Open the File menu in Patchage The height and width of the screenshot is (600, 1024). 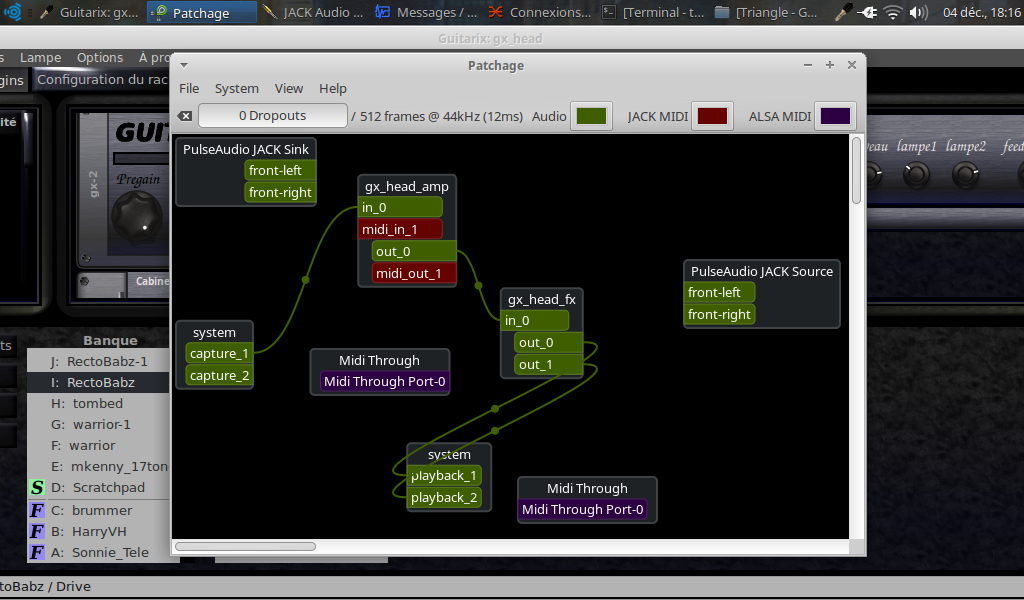point(189,89)
